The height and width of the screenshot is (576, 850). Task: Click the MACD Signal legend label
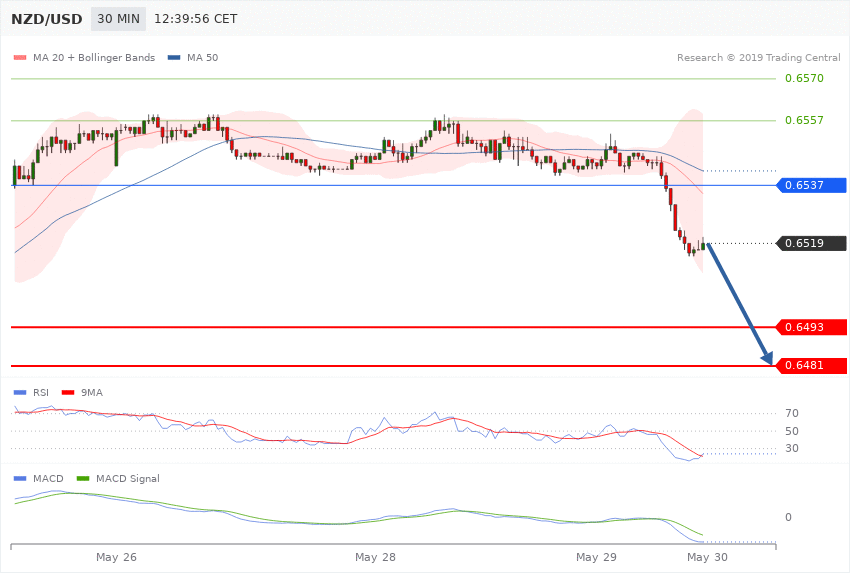click(x=128, y=478)
